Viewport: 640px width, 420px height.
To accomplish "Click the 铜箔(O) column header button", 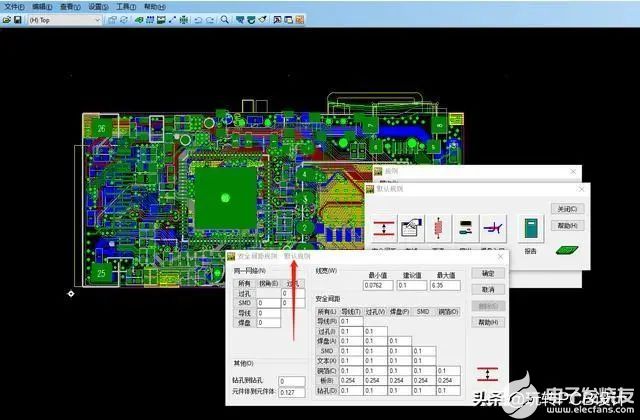I will pos(449,312).
